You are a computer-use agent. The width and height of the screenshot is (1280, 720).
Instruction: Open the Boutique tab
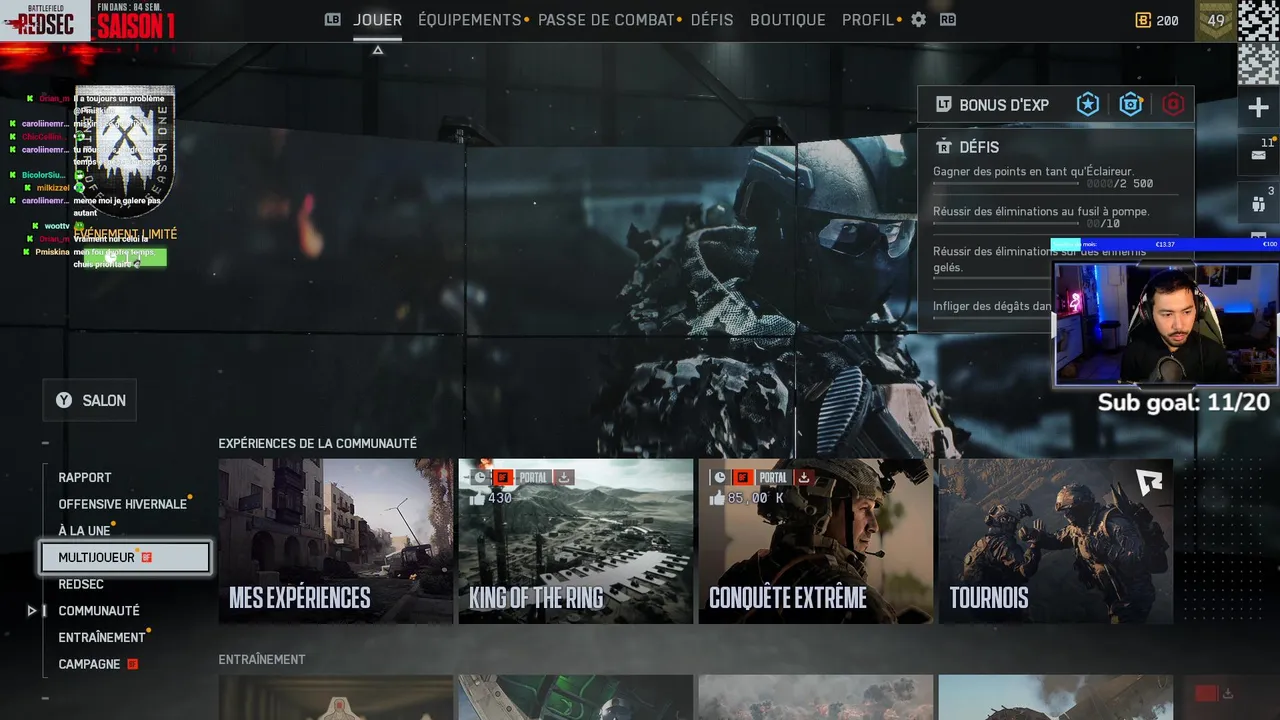[788, 20]
